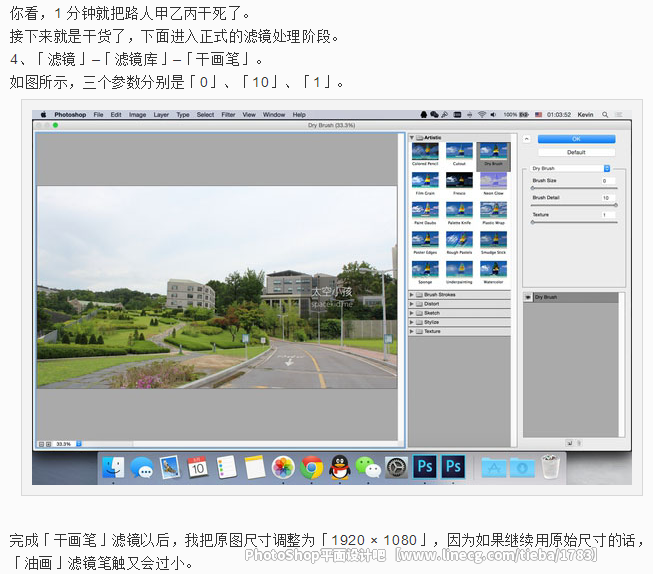Open the yellow Notes app in the dock
The width and height of the screenshot is (653, 574).
coord(255,467)
